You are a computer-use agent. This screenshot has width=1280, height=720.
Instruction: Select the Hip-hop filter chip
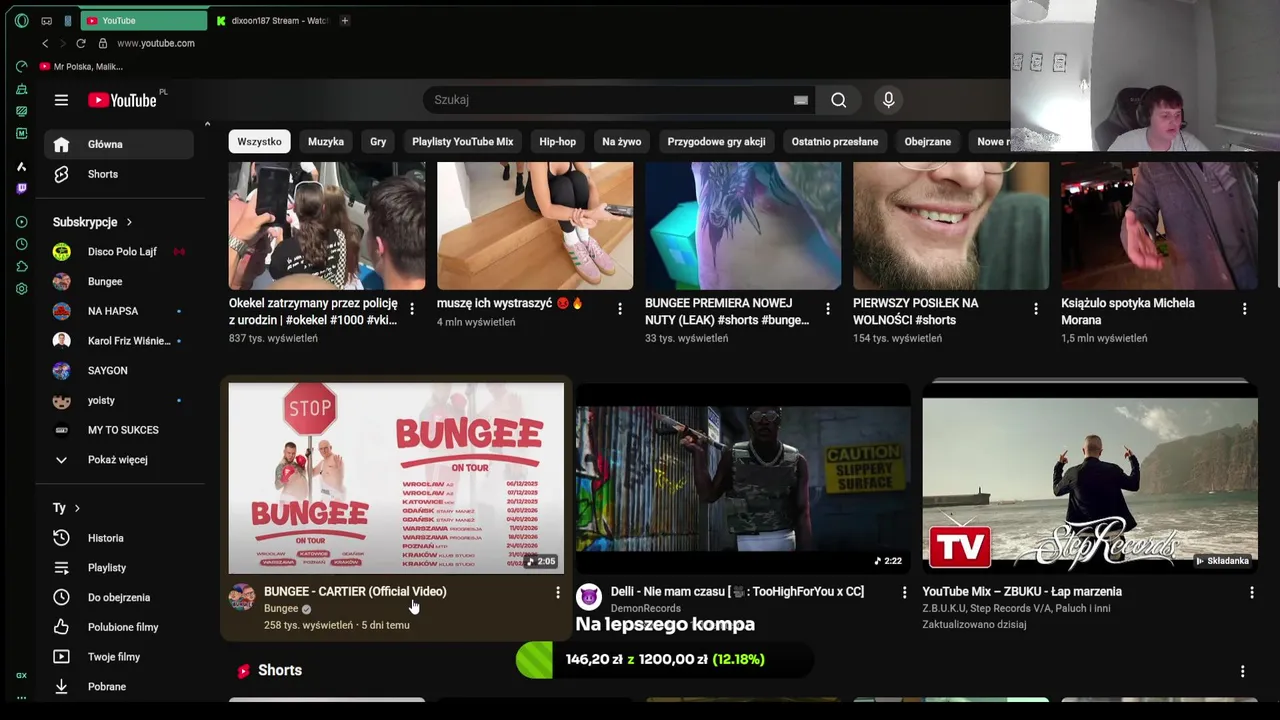558,142
